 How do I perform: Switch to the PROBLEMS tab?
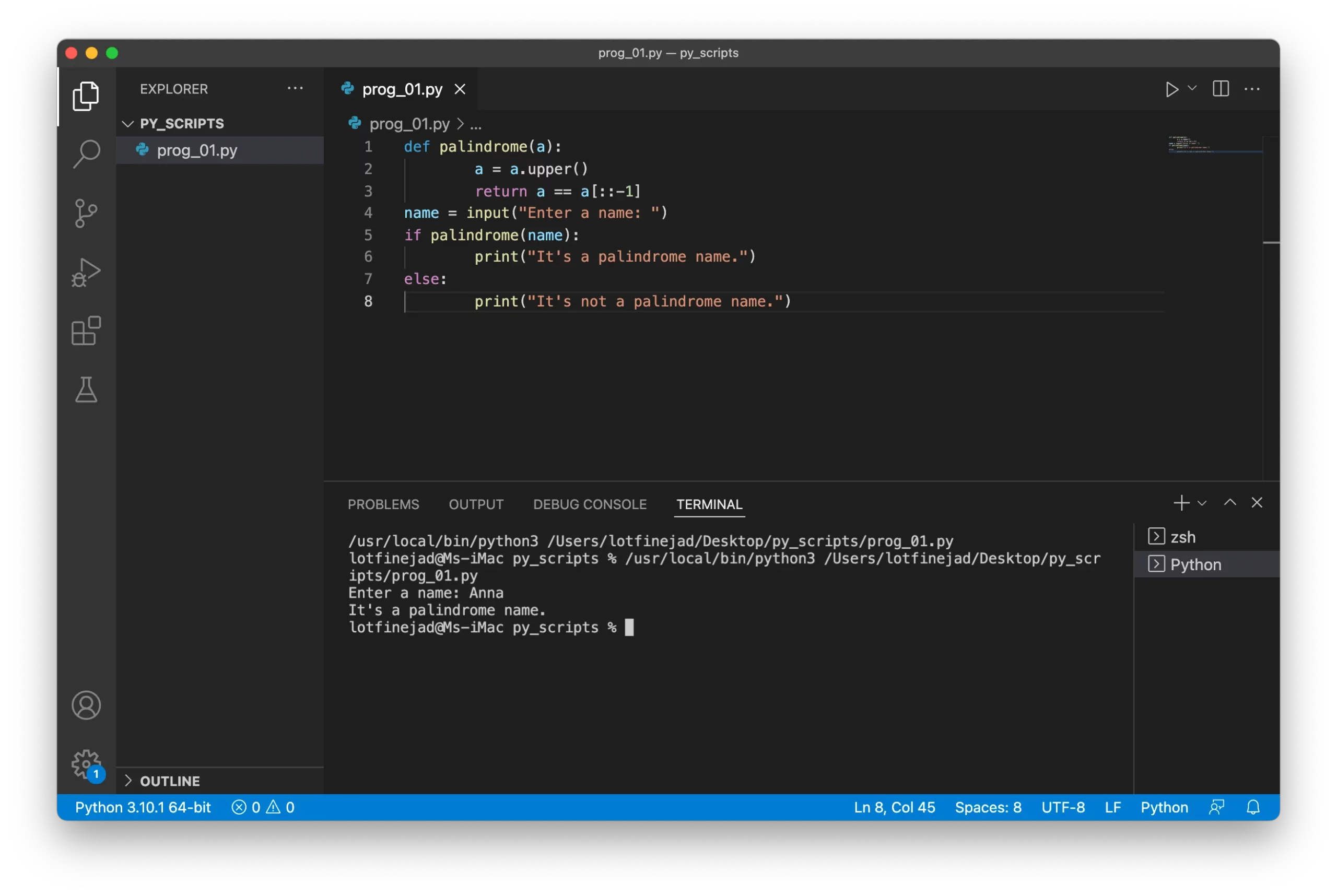click(x=383, y=504)
